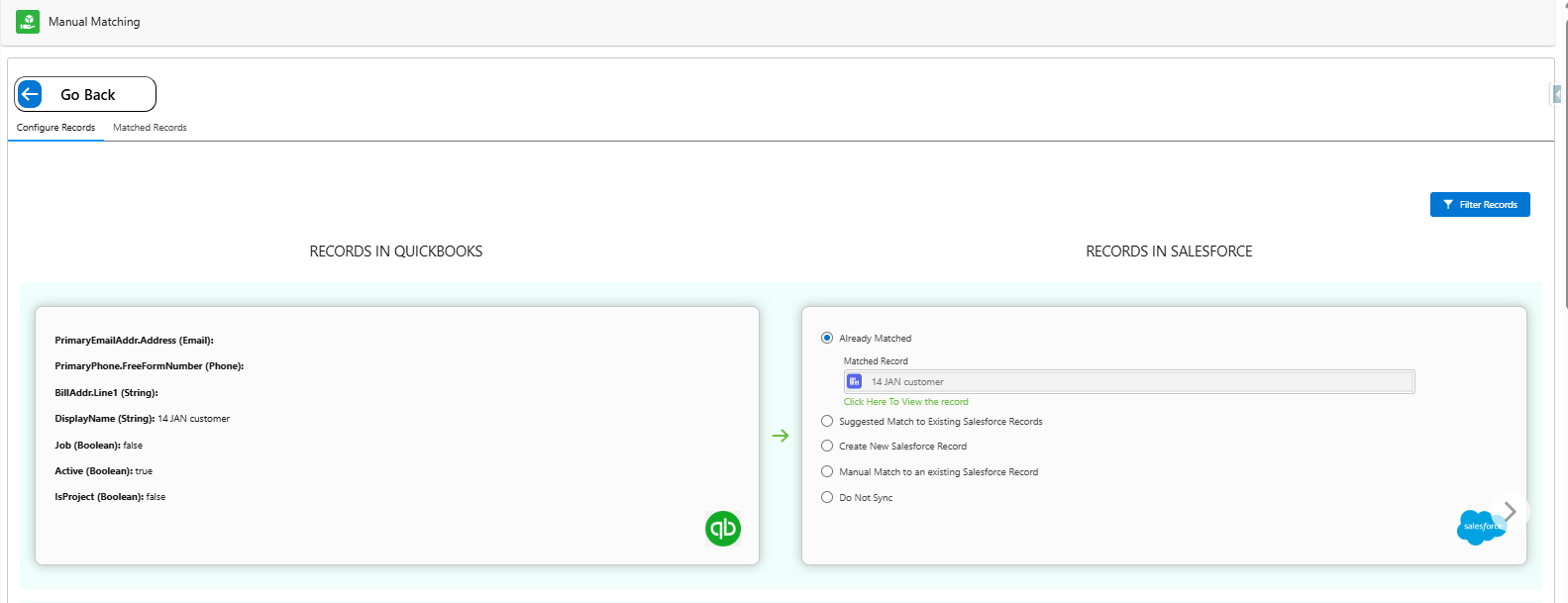Click the Filter Records button

pyautogui.click(x=1480, y=204)
